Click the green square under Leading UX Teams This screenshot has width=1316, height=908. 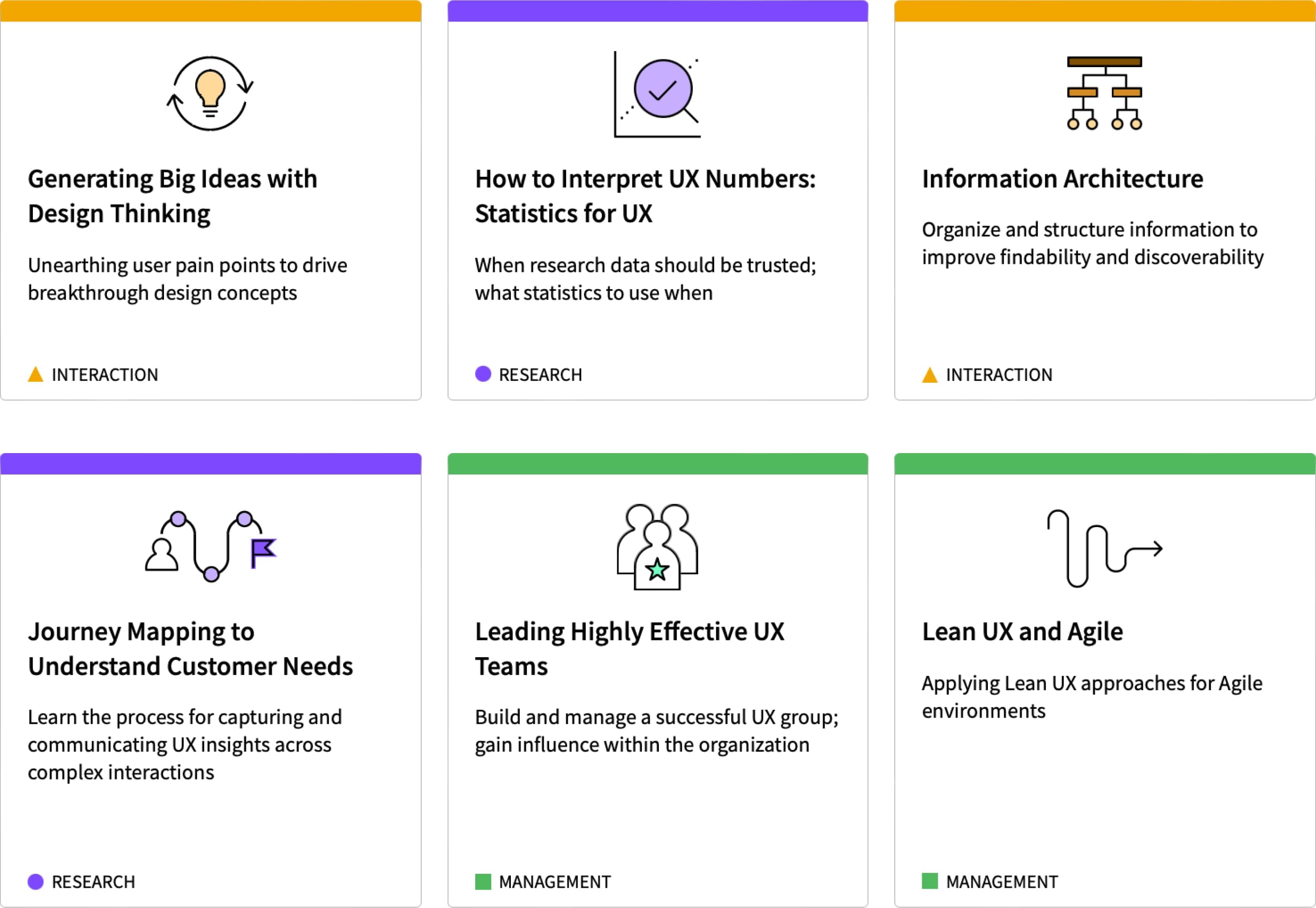(483, 881)
